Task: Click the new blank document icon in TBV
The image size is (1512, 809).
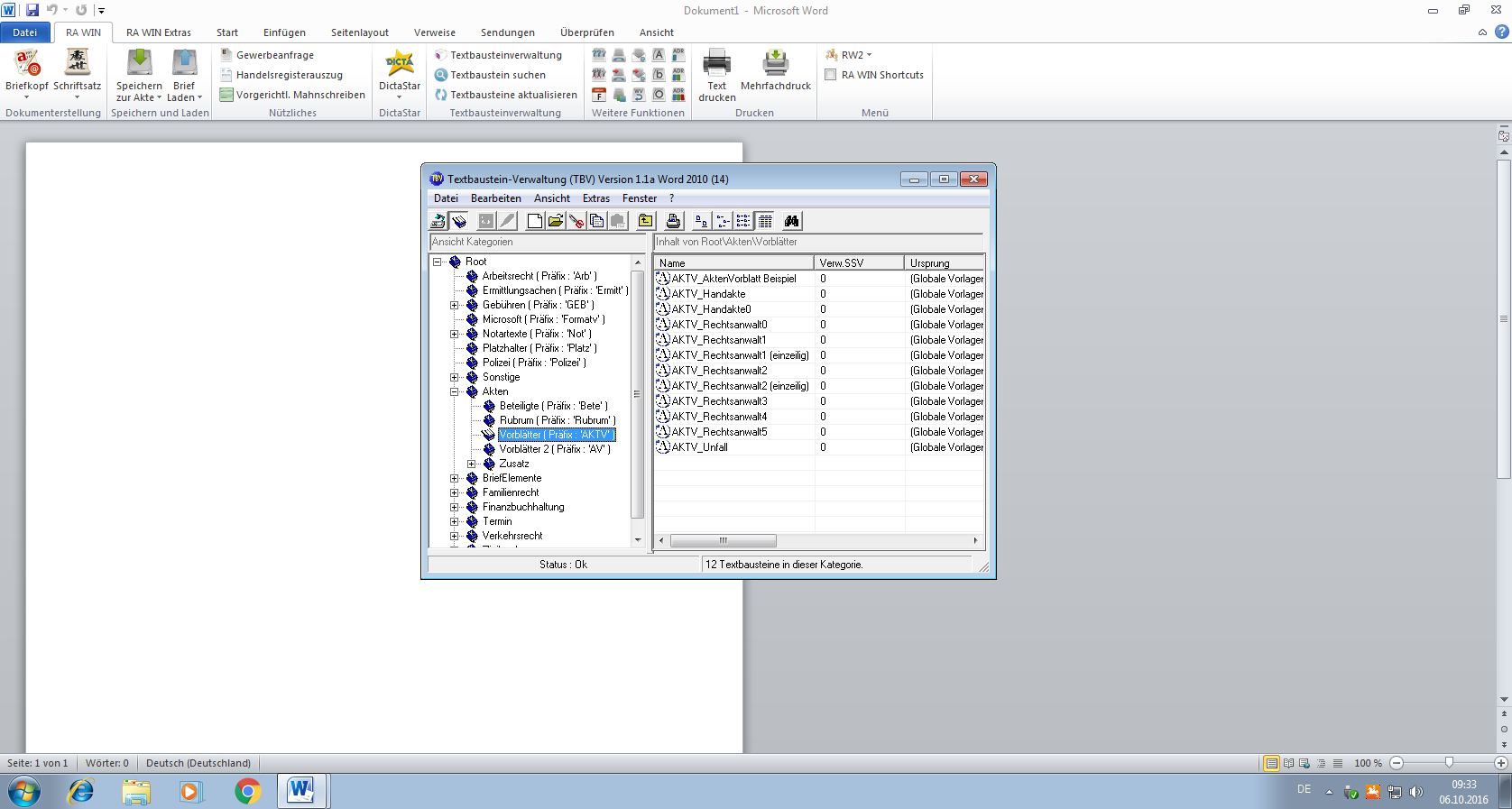Action: coord(535,221)
